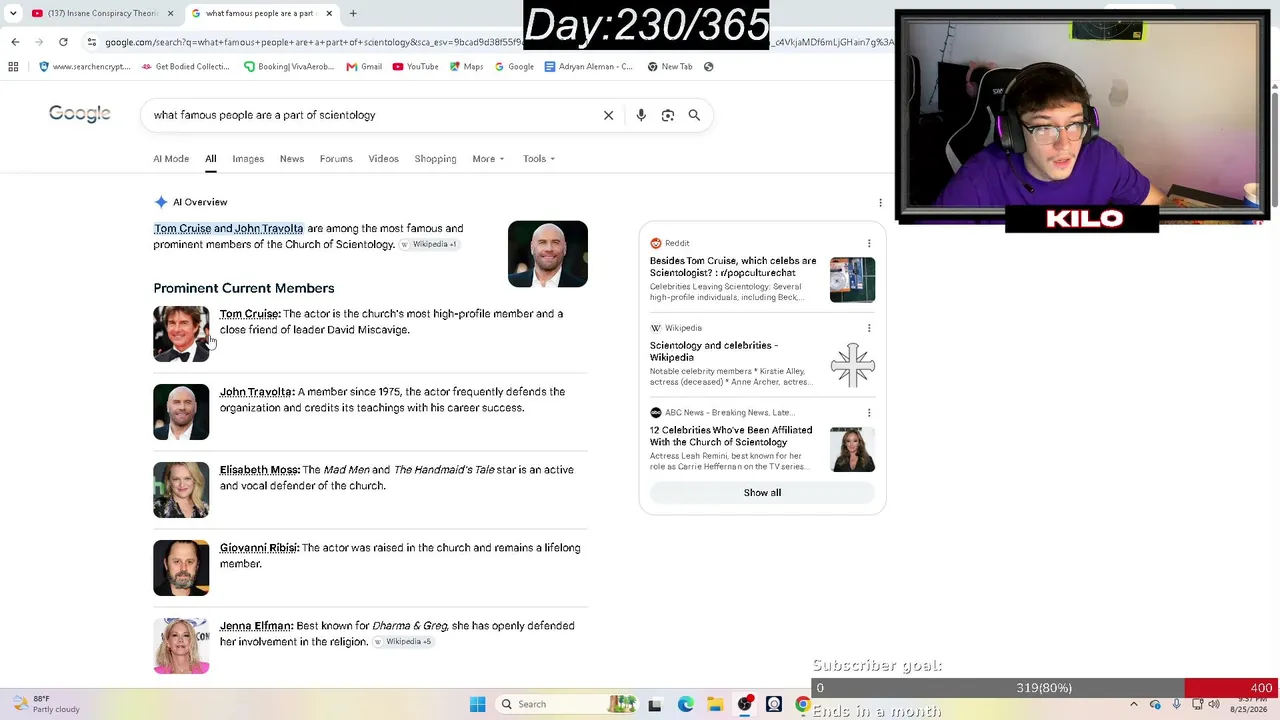Open the Booking VivaAerobus bookmark
1280x720 pixels.
pyautogui.click(x=289, y=67)
